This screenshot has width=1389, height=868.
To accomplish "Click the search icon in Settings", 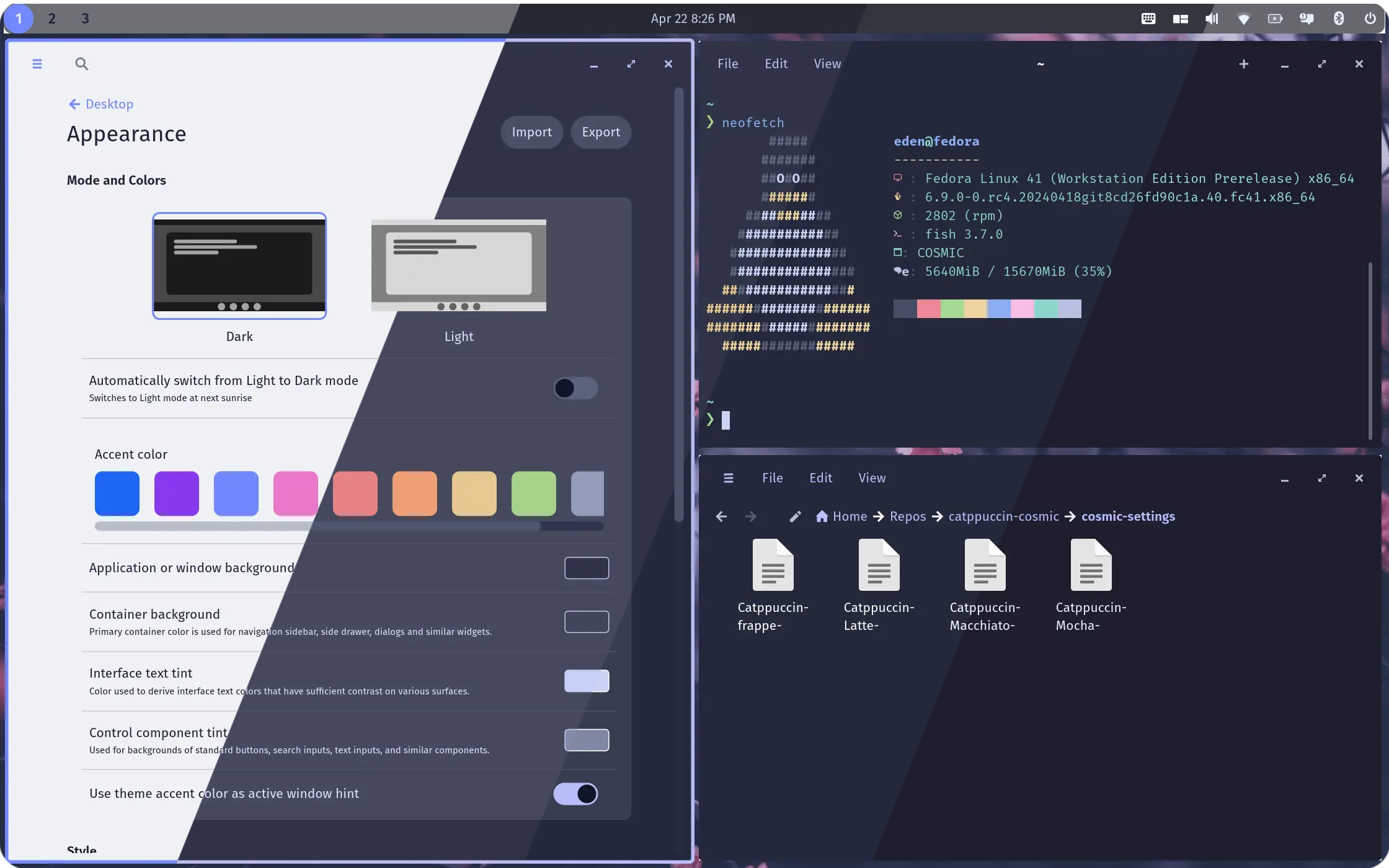I will [81, 64].
